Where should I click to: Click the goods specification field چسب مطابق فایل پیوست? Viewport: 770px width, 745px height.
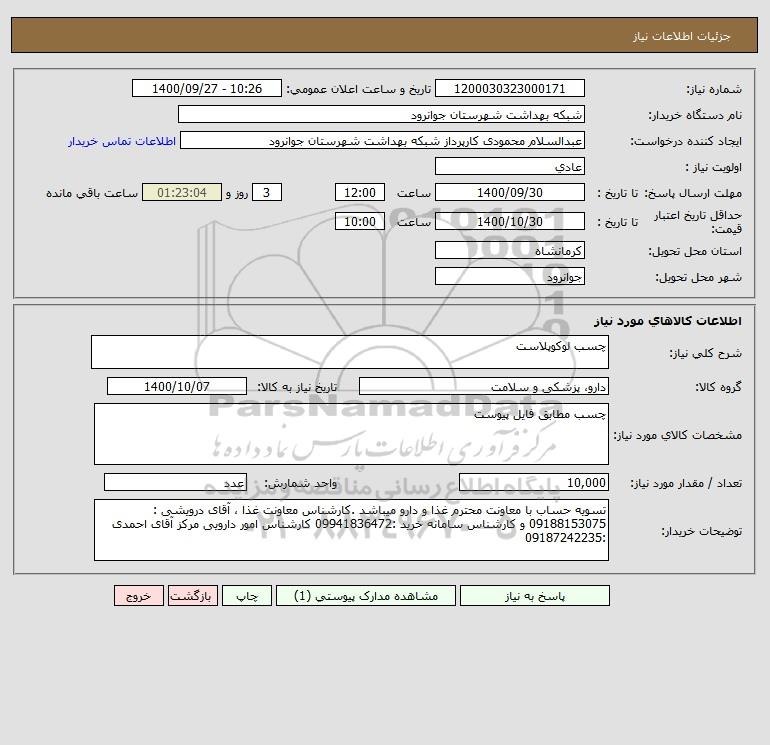point(351,434)
